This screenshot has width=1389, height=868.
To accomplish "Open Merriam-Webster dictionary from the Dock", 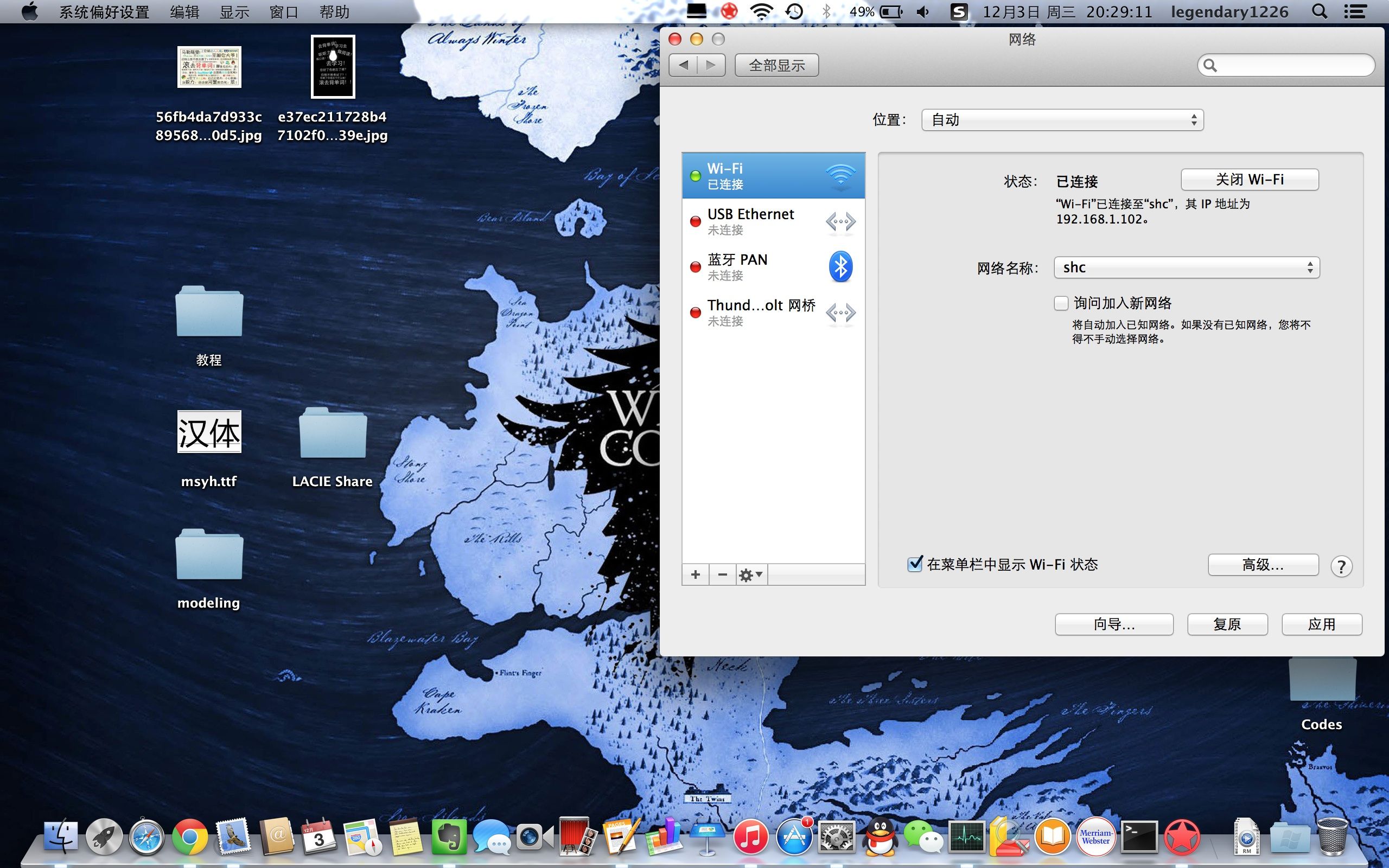I will pos(1095,837).
